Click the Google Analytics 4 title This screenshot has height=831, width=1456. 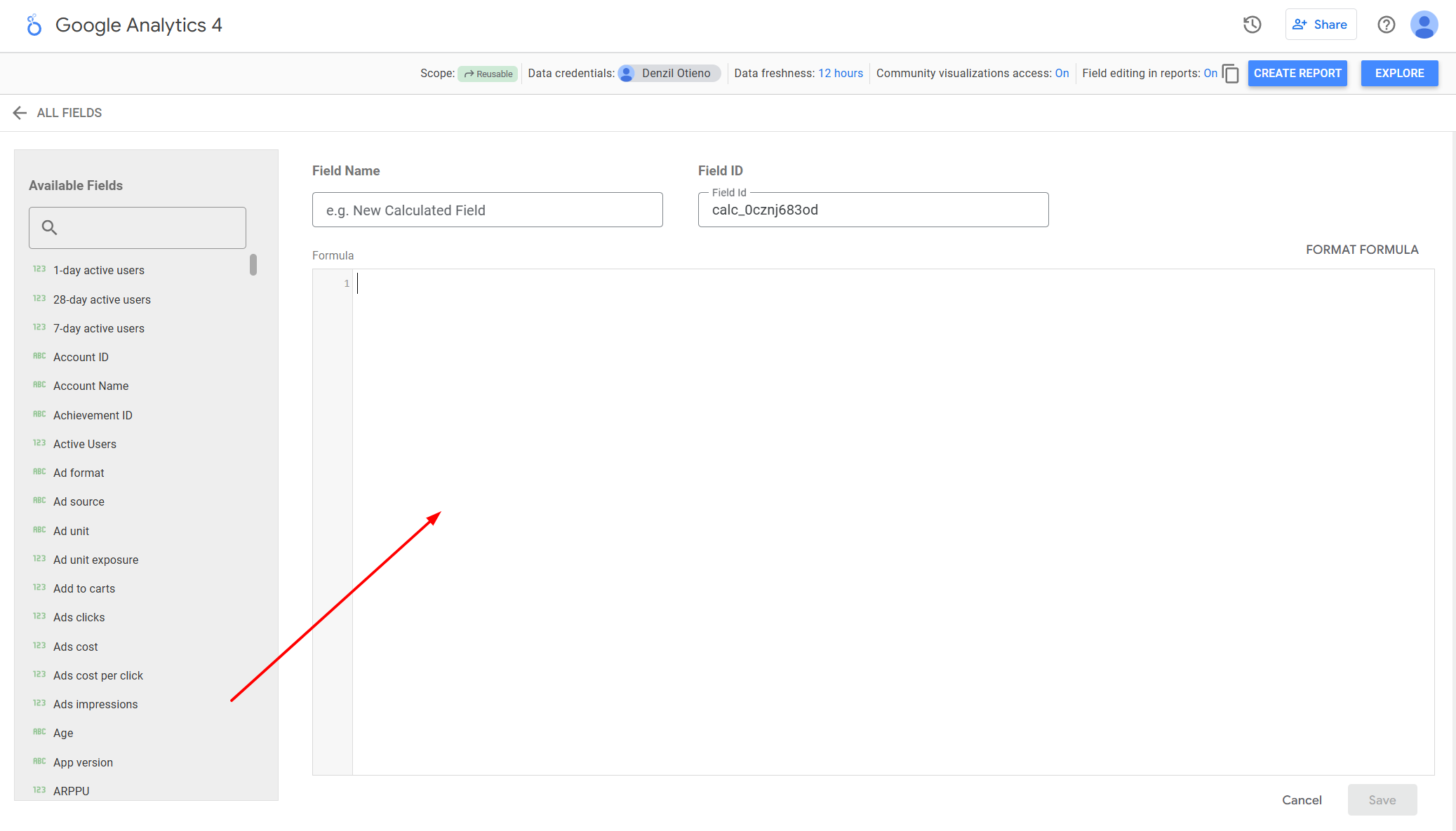139,25
